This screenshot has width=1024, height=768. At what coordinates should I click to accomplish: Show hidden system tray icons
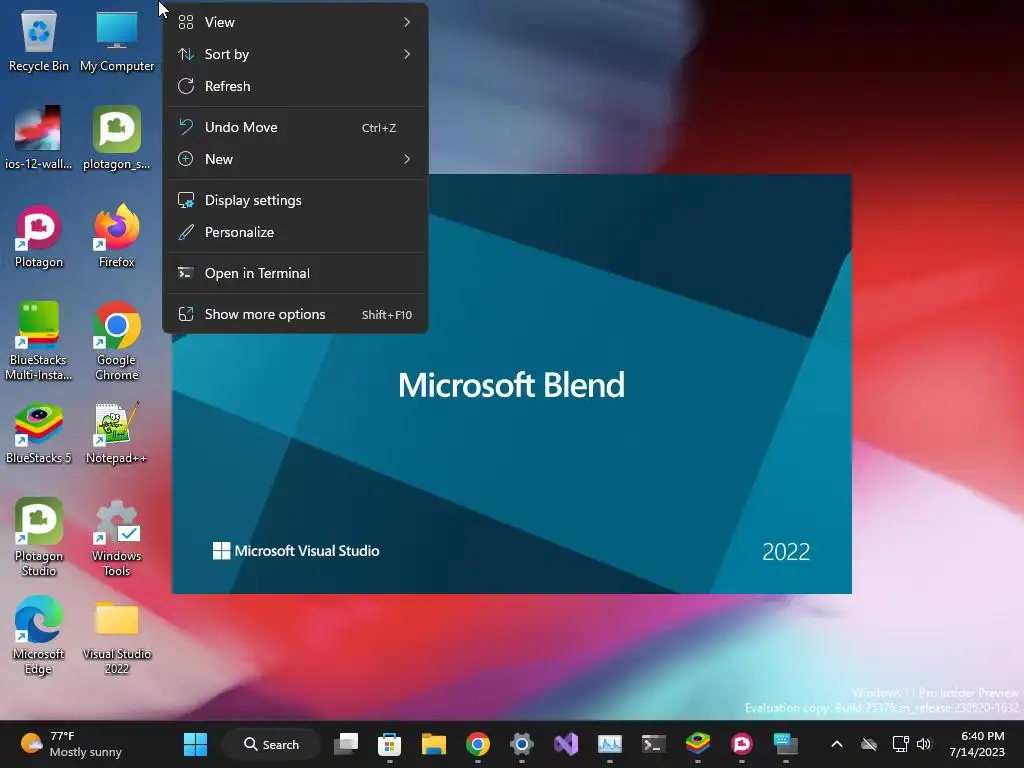click(x=837, y=744)
